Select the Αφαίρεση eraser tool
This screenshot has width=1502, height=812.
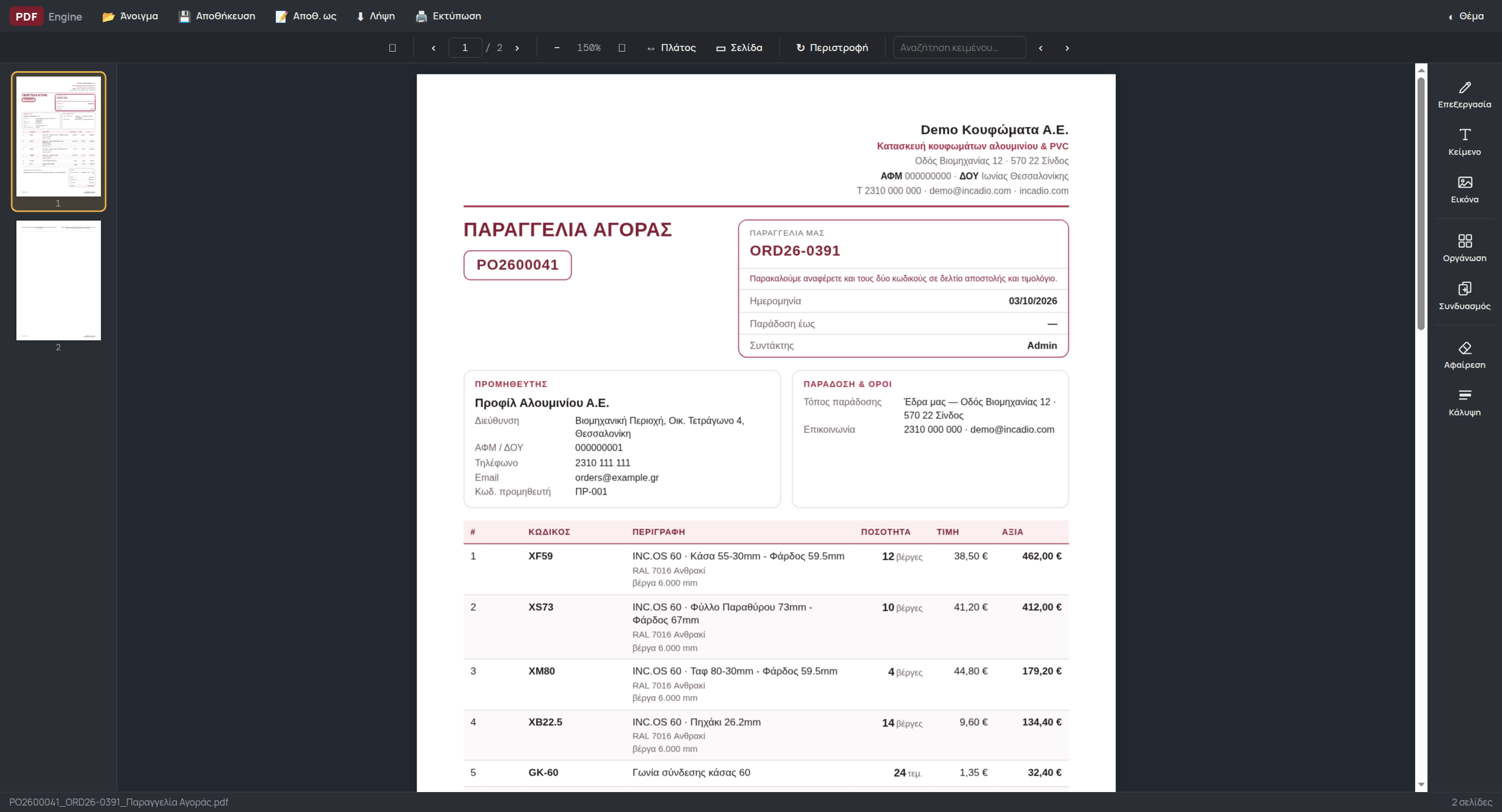coord(1464,355)
